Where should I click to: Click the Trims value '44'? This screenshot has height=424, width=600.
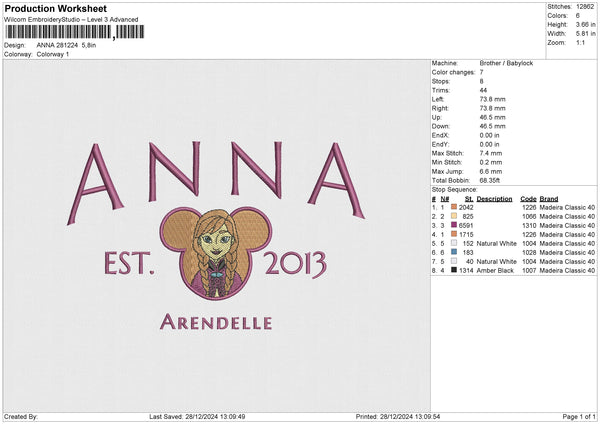coord(483,90)
